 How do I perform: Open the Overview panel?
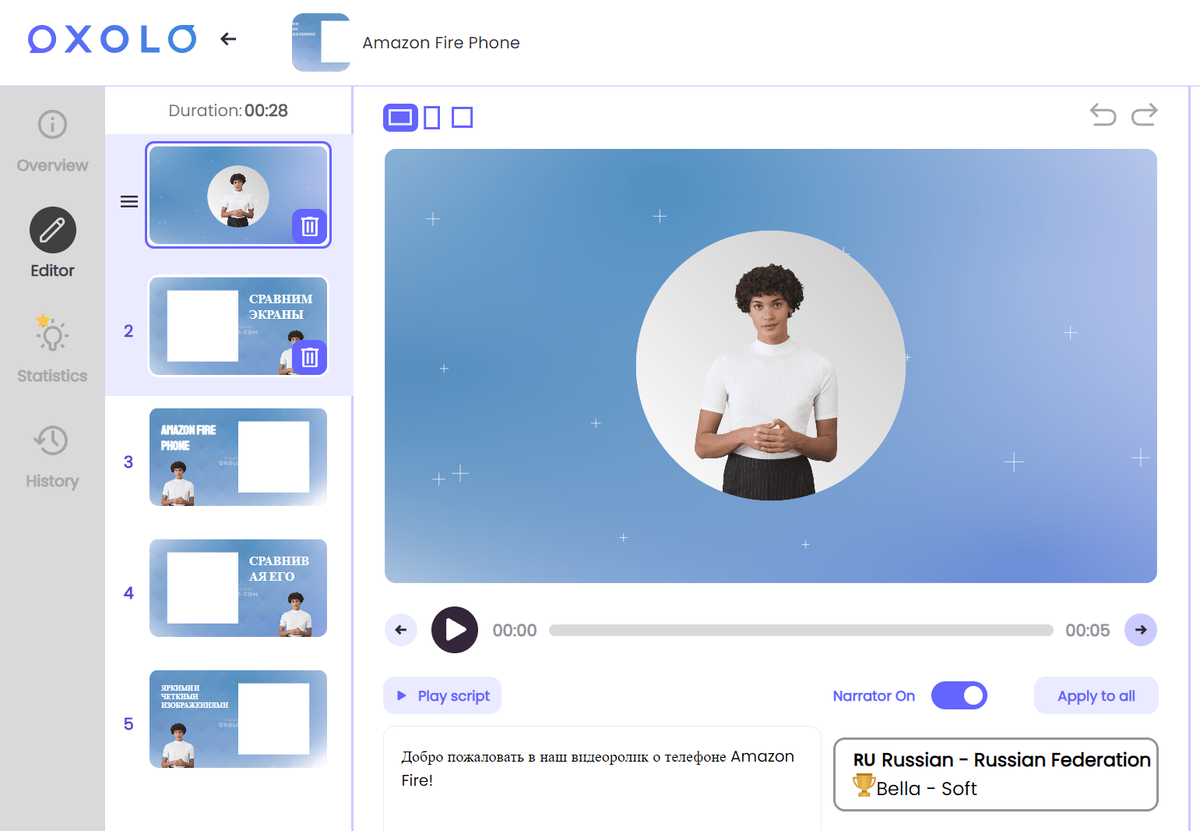click(51, 140)
